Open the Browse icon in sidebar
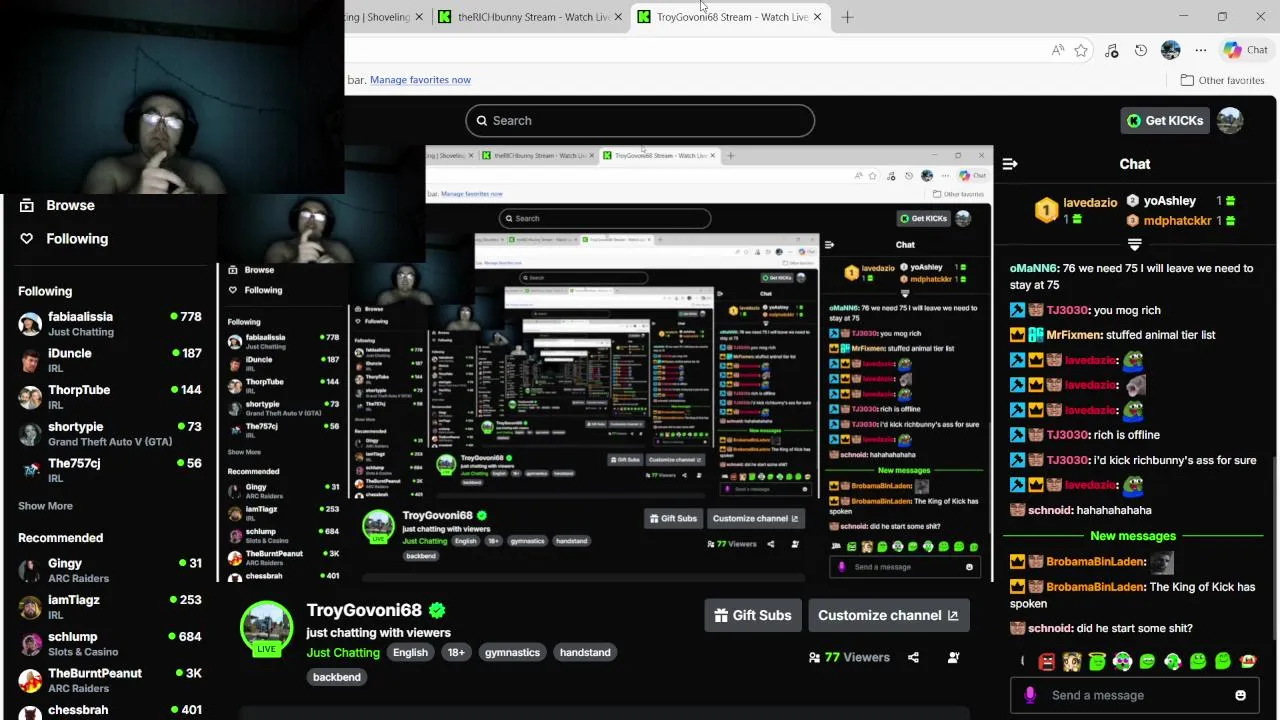1280x720 pixels. 27,205
